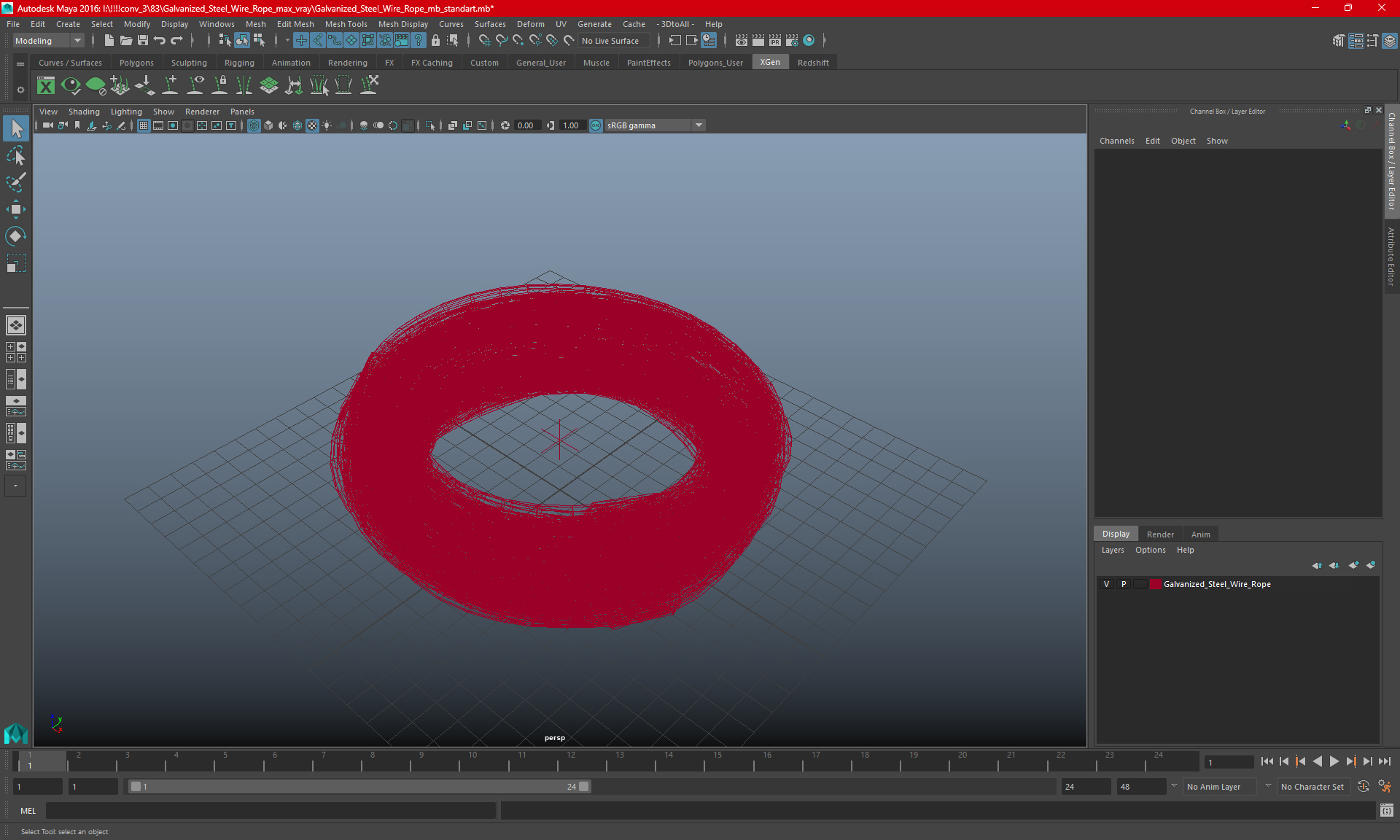This screenshot has height=840, width=1400.
Task: Click the exposure value field 0.00
Action: (526, 125)
